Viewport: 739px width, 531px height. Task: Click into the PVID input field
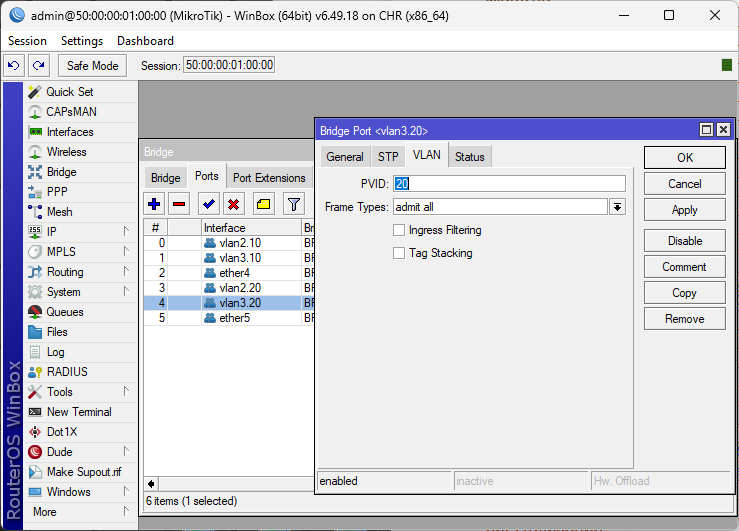coord(509,184)
